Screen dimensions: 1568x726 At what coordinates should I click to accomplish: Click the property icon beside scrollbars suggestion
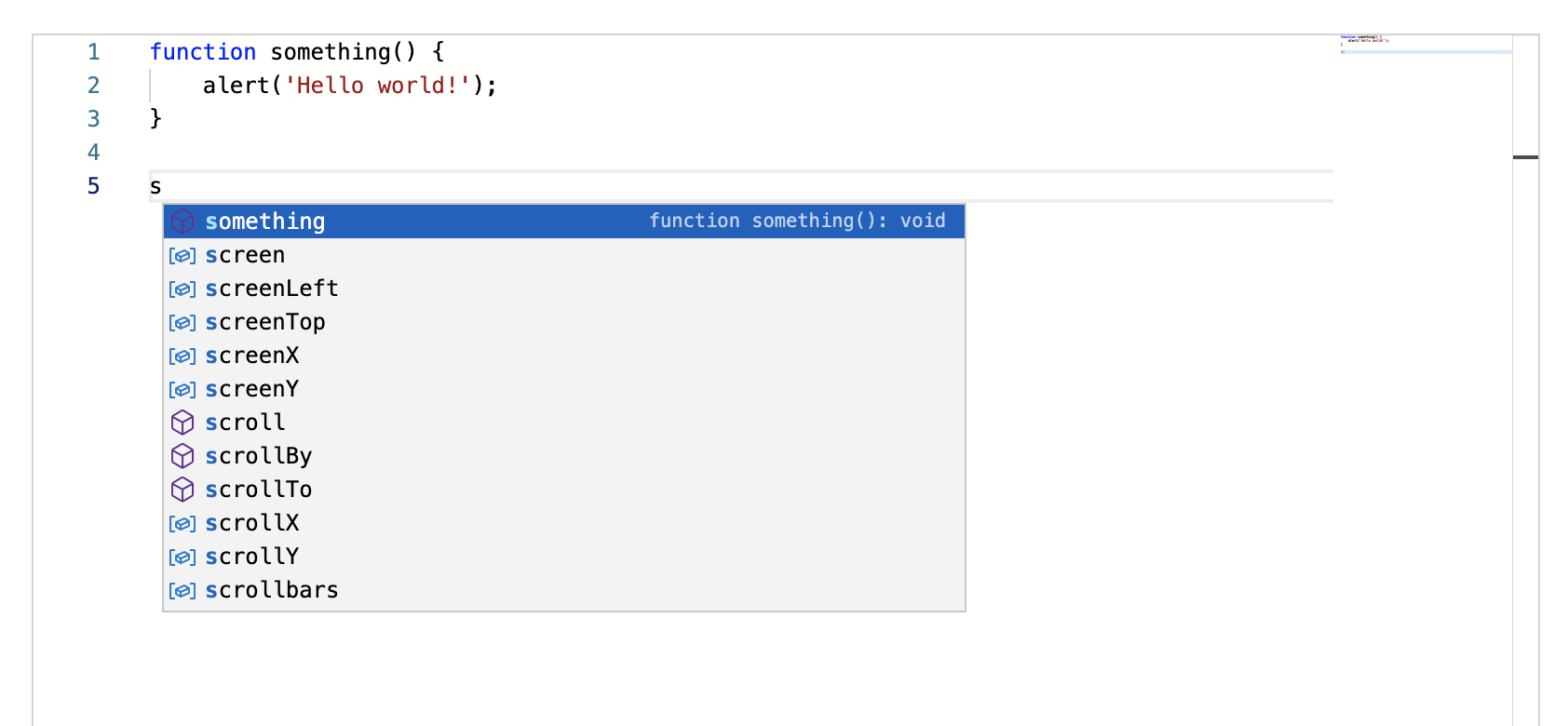[x=182, y=590]
